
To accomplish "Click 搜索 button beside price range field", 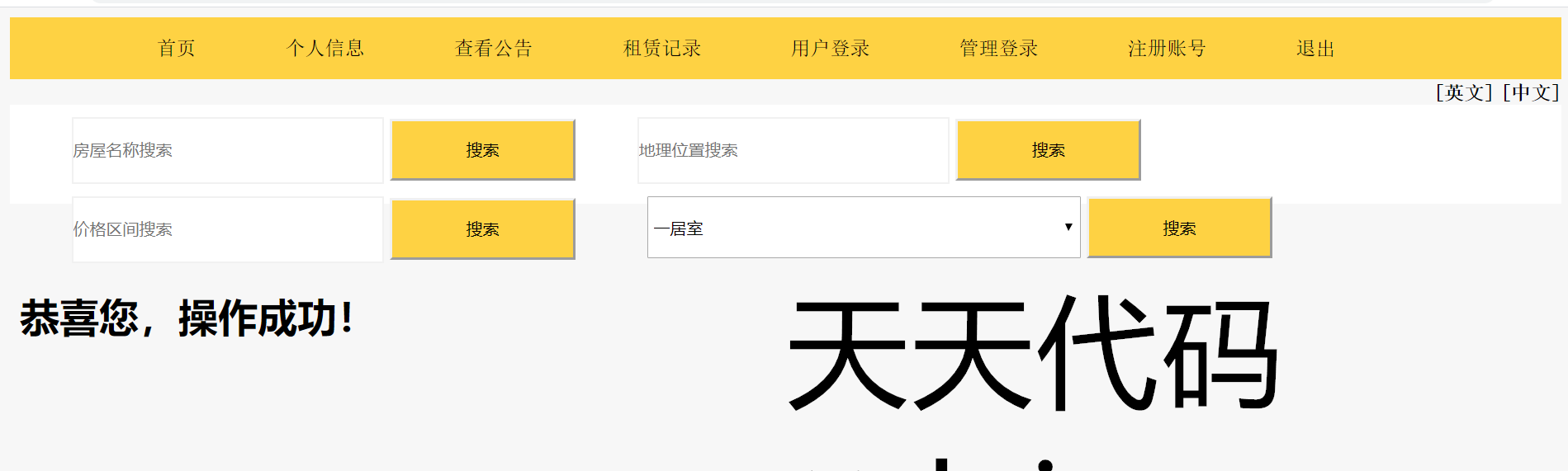I will coord(482,229).
